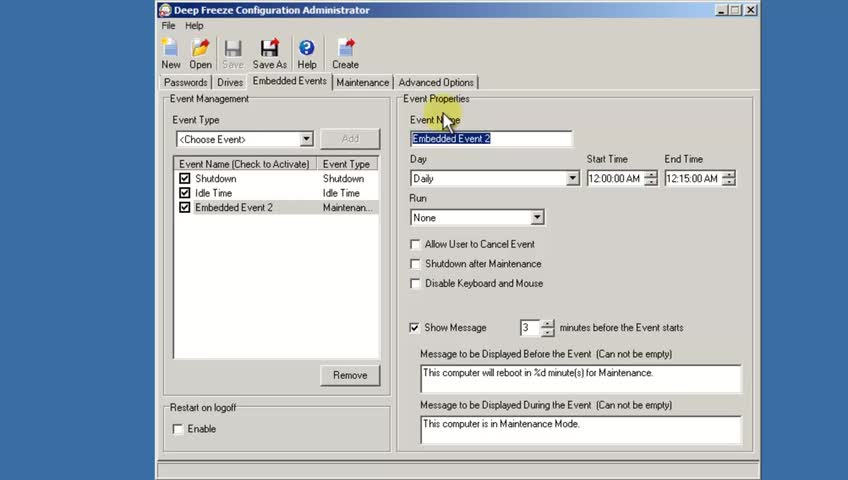This screenshot has width=848, height=480.
Task: Click the message displayed before event box
Action: point(580,378)
